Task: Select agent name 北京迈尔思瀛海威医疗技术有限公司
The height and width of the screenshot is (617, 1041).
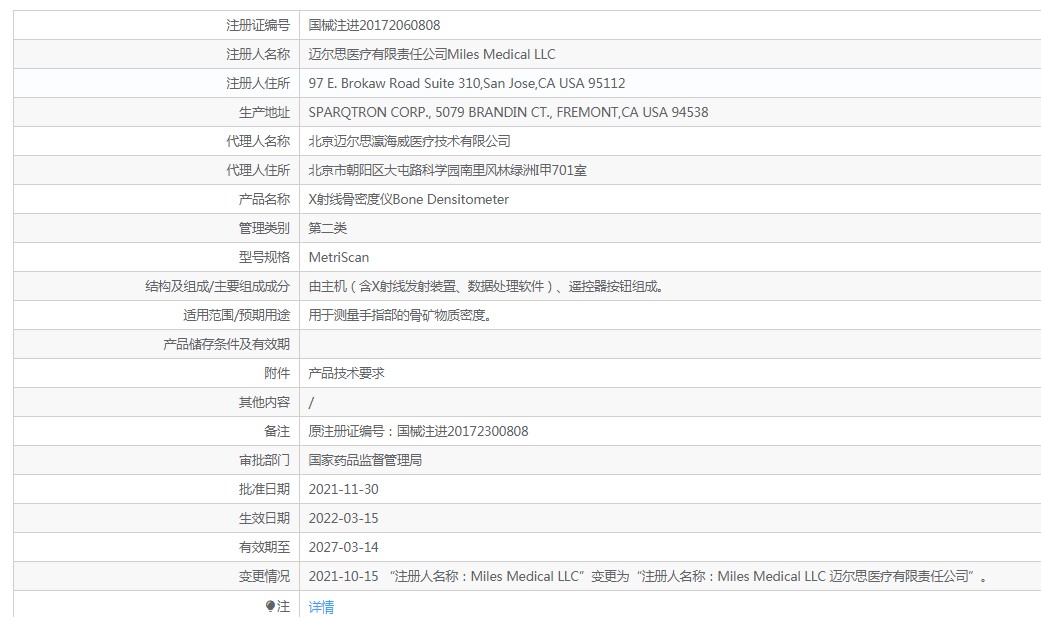Action: tap(410, 141)
